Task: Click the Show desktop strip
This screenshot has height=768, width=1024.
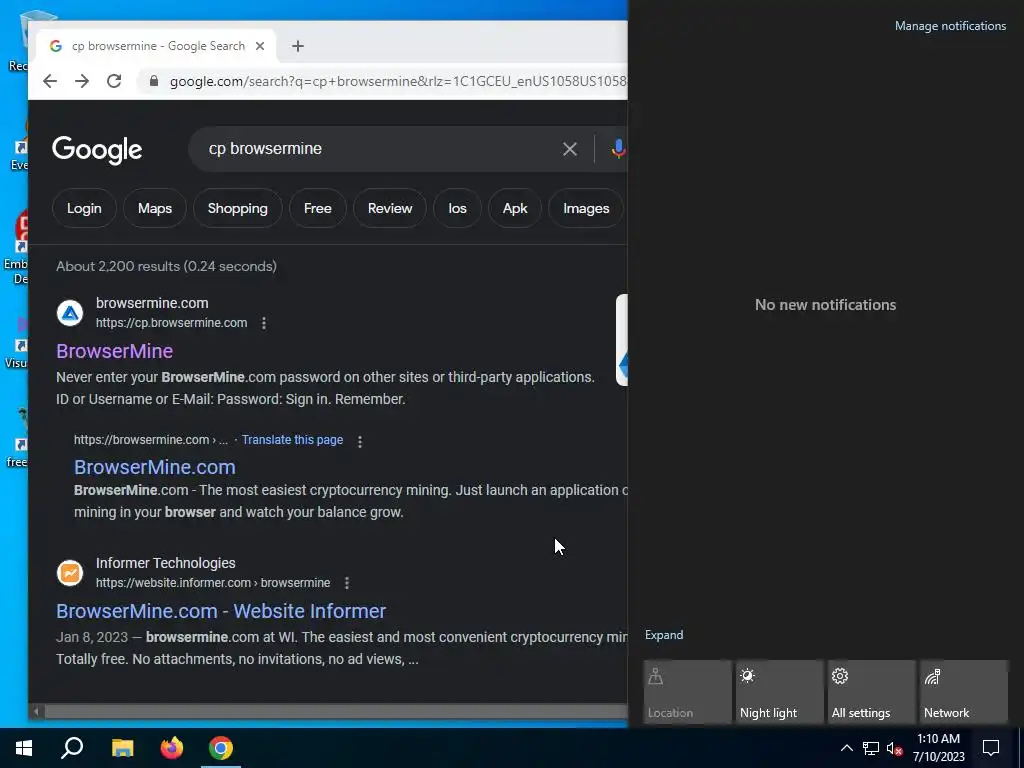Action: [1021, 748]
